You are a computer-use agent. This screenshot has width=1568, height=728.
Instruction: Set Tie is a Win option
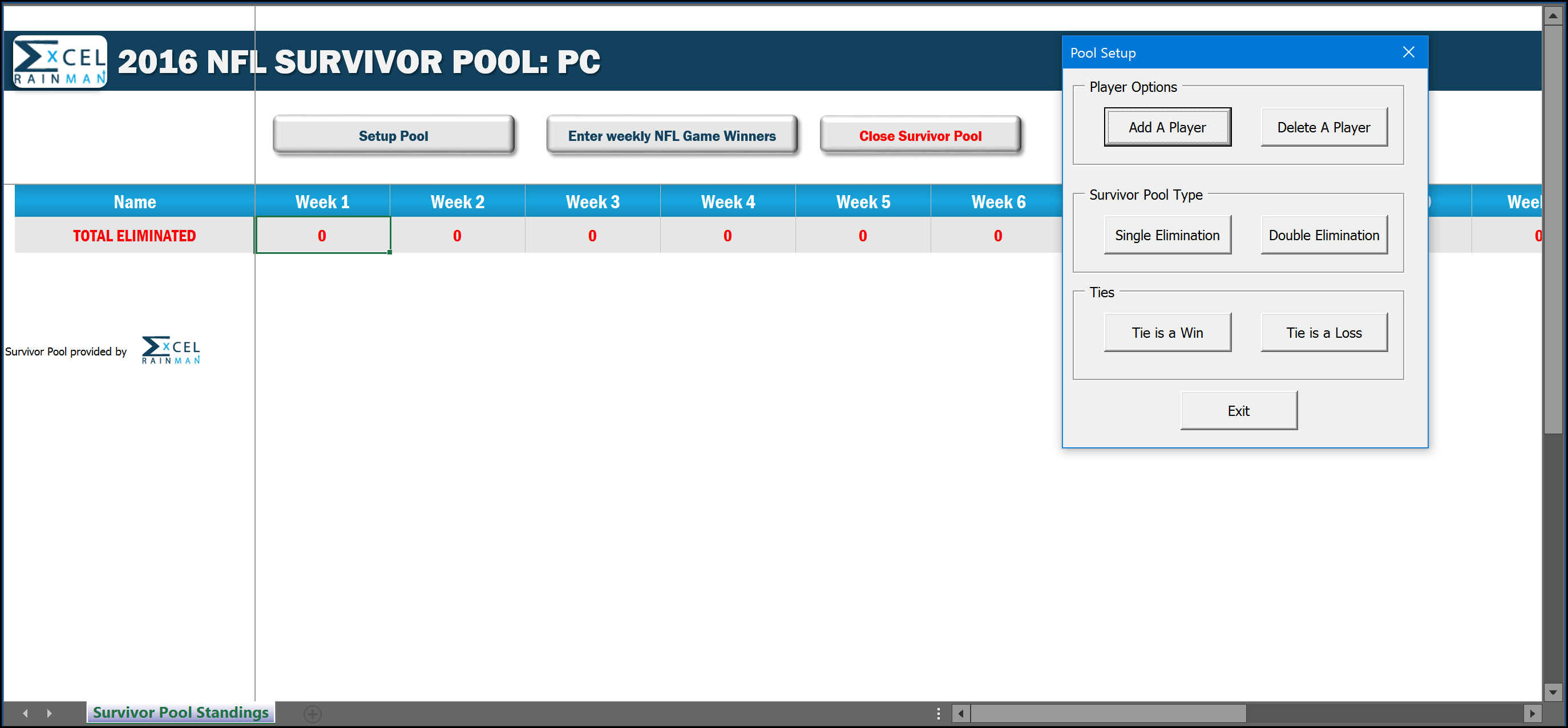1167,333
